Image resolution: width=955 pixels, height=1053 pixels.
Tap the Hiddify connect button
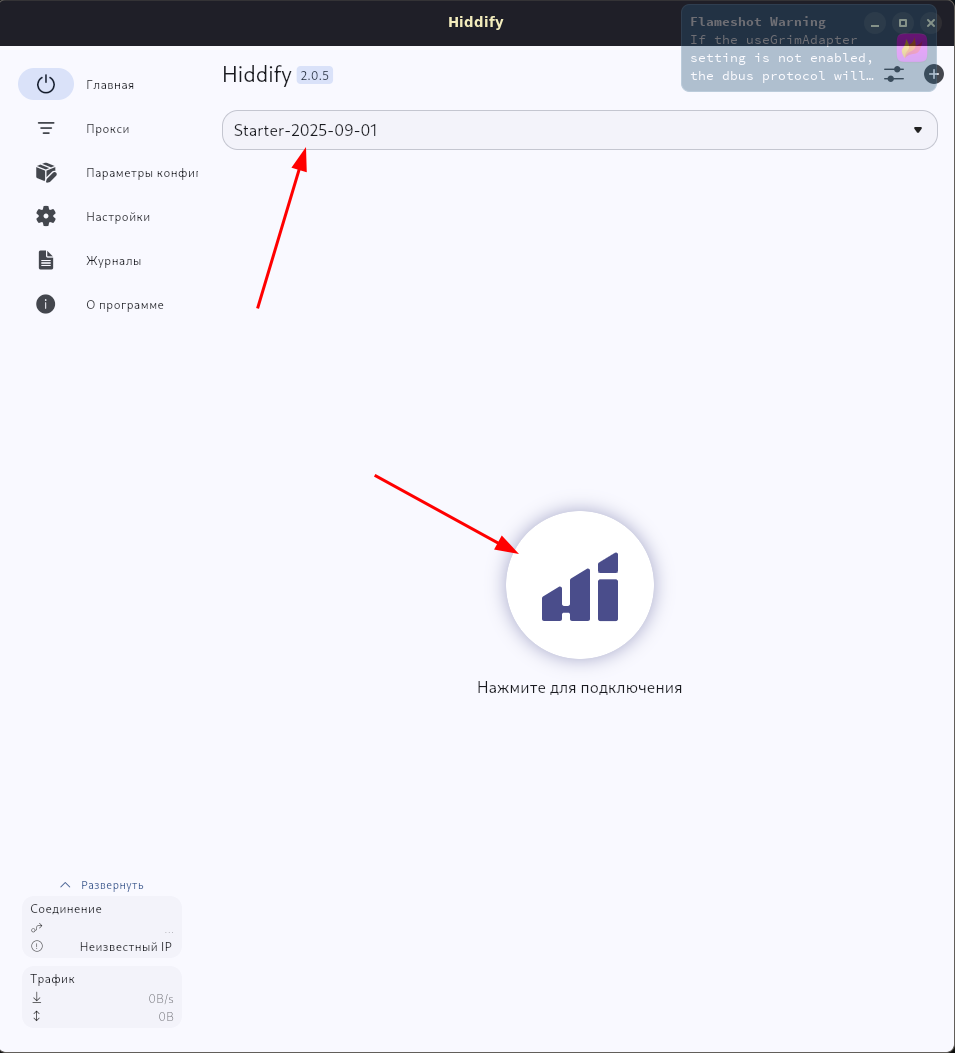(x=580, y=585)
